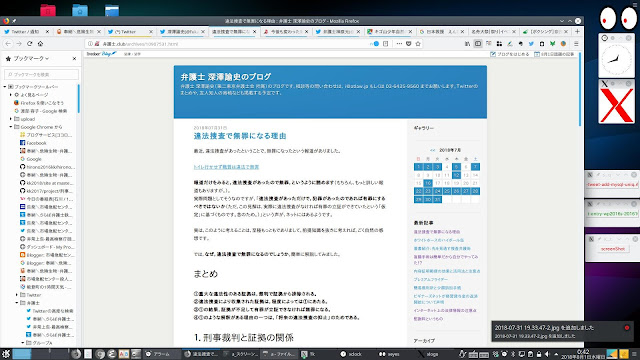Open article title 違法捜査で無罪になる理由
The width and height of the screenshot is (640, 360).
click(240, 136)
